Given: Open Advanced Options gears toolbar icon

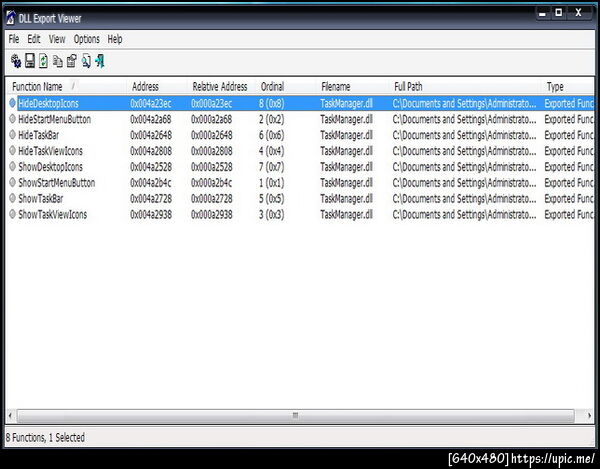Looking at the screenshot, I should tap(16, 61).
